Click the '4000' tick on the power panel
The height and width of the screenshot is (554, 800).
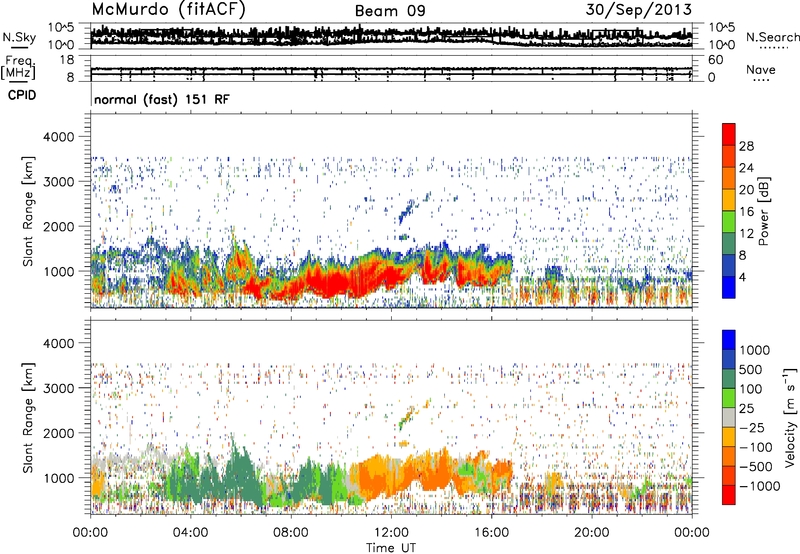click(x=59, y=137)
